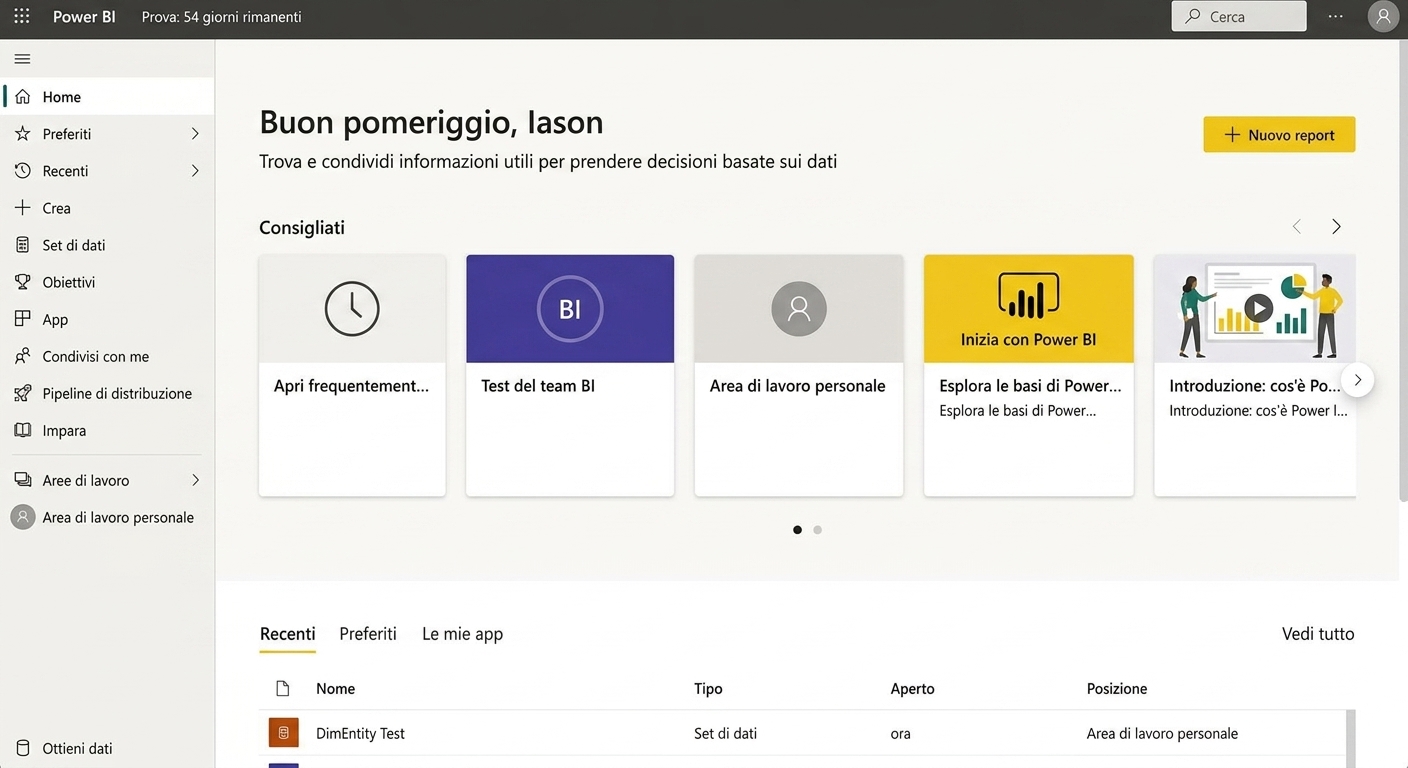Image resolution: width=1408 pixels, height=768 pixels.
Task: Switch to the Recenti tab
Action: [x=288, y=634]
